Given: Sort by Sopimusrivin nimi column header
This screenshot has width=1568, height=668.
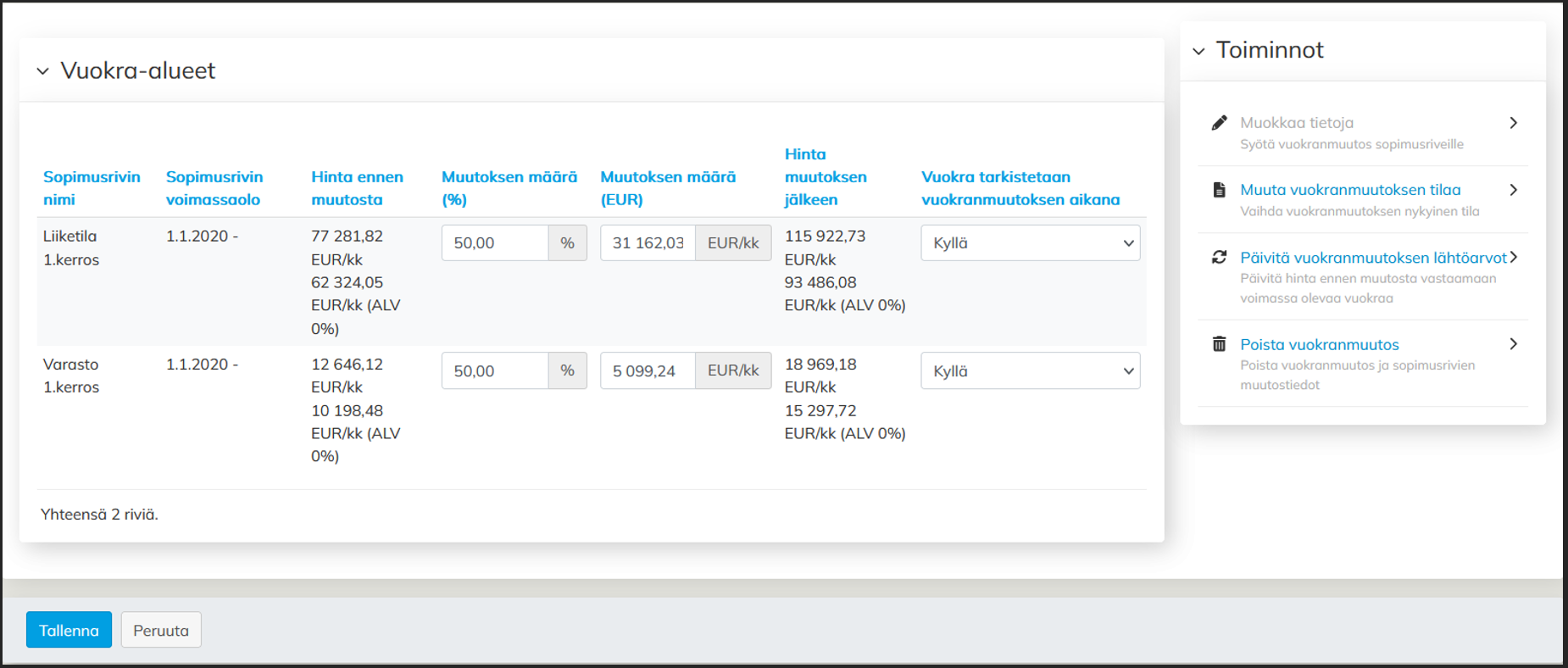Looking at the screenshot, I should (x=92, y=188).
